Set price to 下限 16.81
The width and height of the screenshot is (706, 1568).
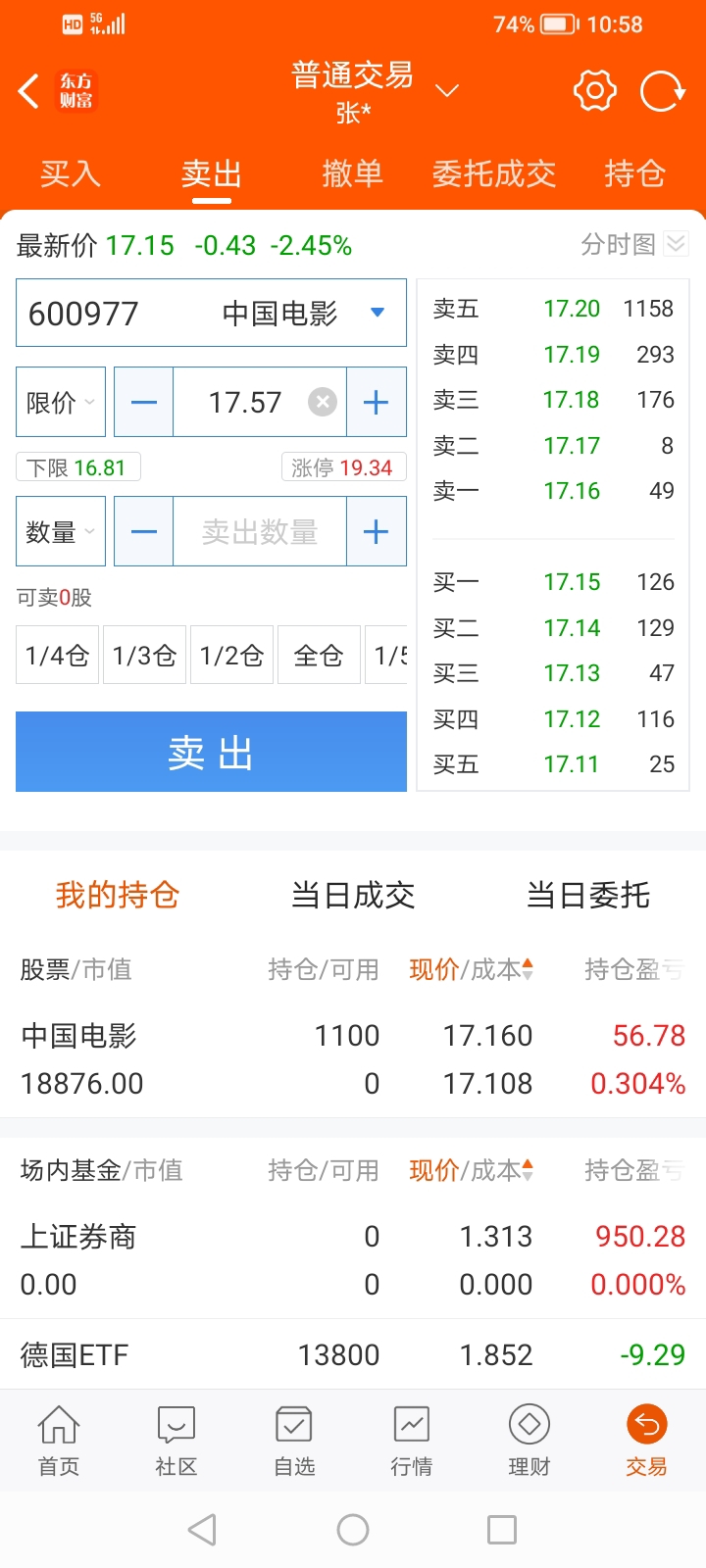click(x=77, y=467)
